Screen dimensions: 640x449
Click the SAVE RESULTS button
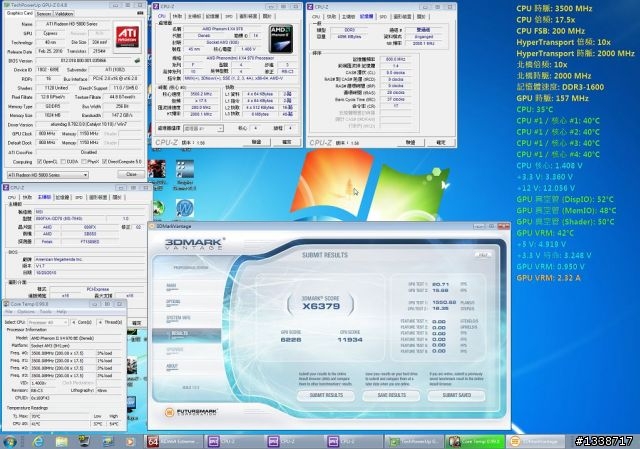pyautogui.click(x=391, y=395)
